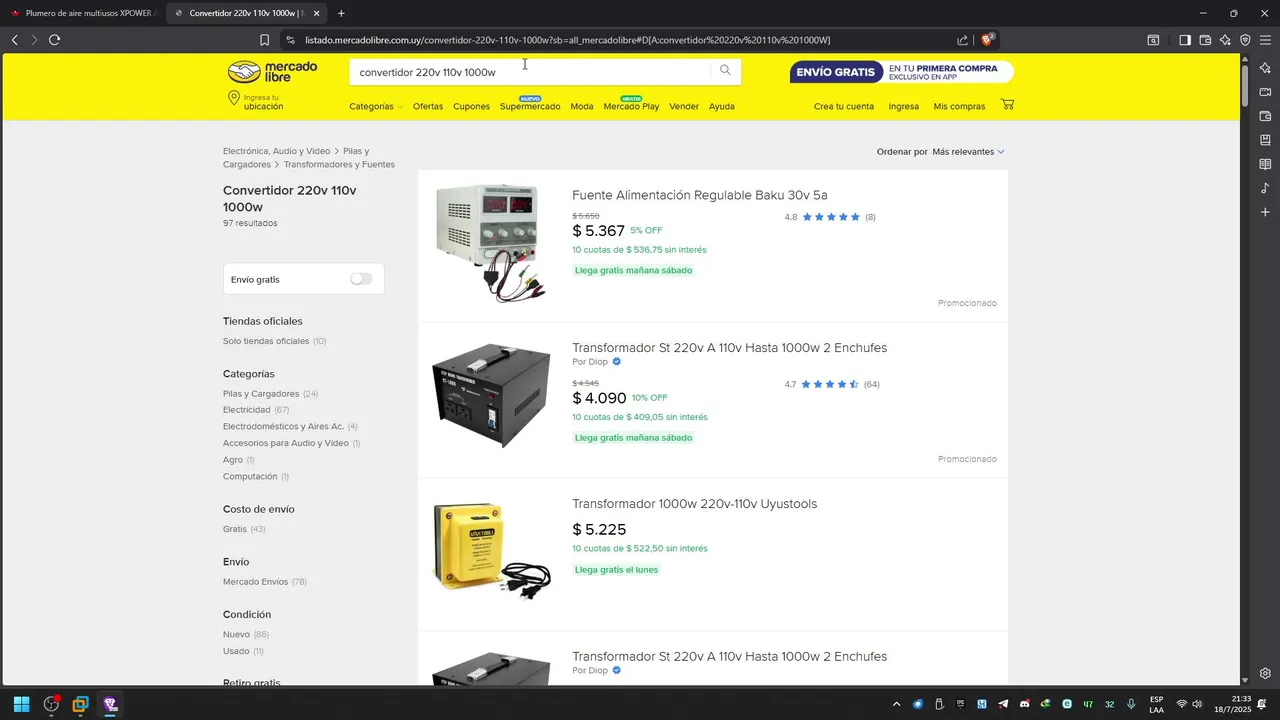Viewport: 1280px width, 720px height.
Task: Click the Mercado Libre search input field
Action: [x=530, y=72]
